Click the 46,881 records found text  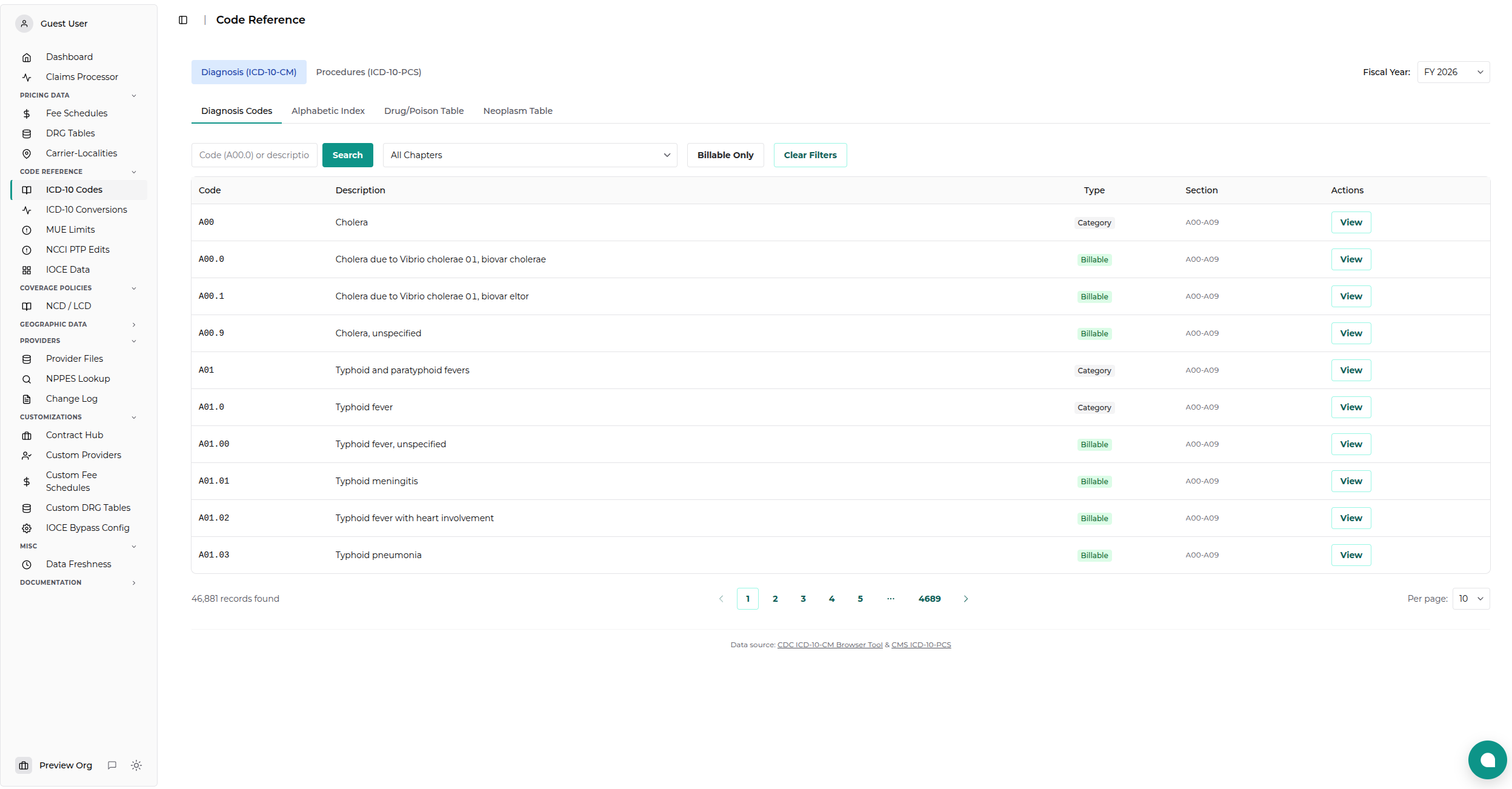click(235, 599)
